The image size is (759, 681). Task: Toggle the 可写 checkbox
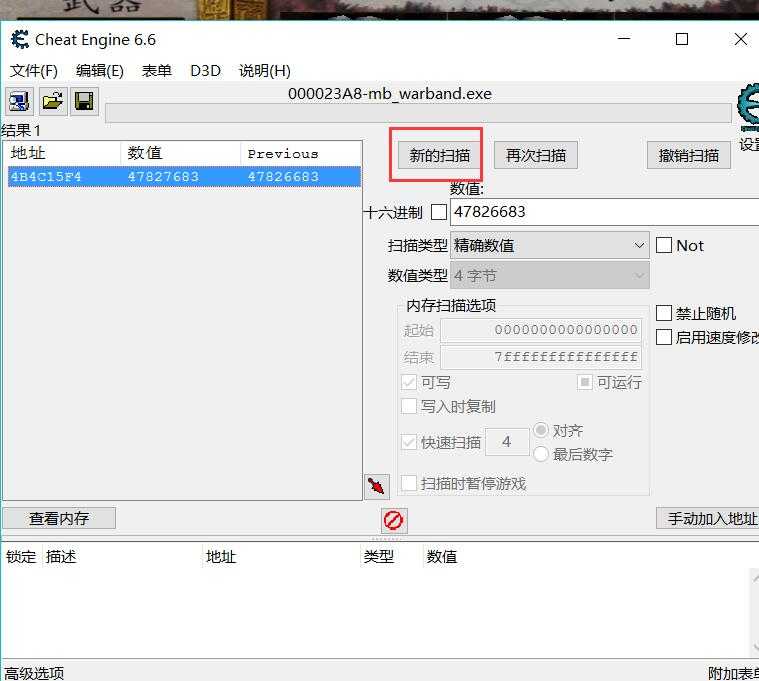point(409,382)
